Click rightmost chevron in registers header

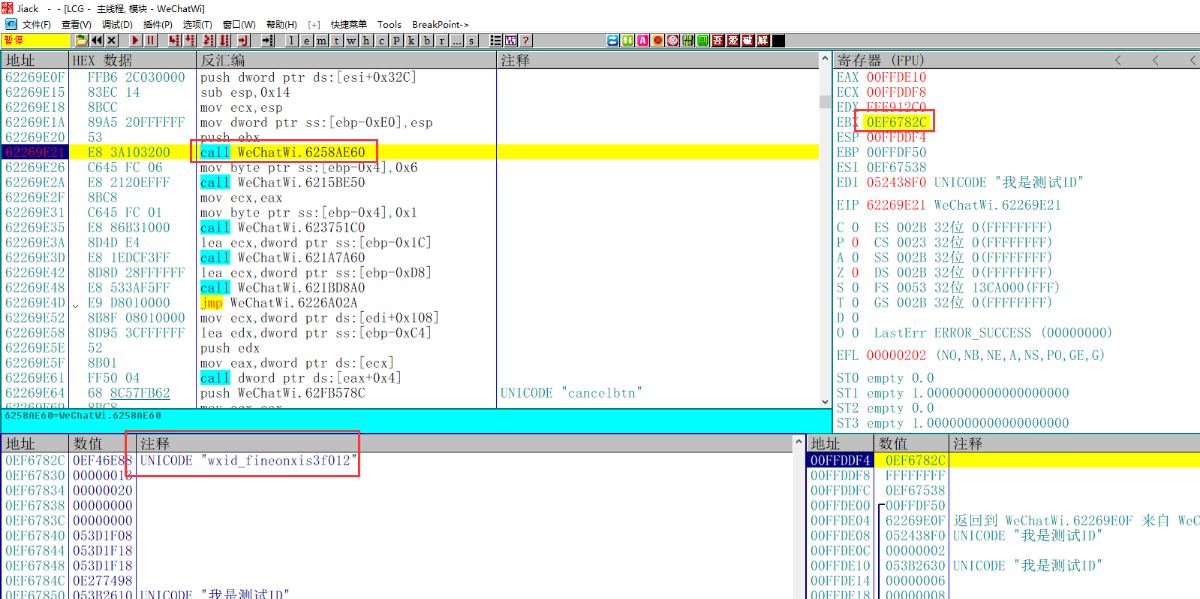pyautogui.click(x=1192, y=61)
